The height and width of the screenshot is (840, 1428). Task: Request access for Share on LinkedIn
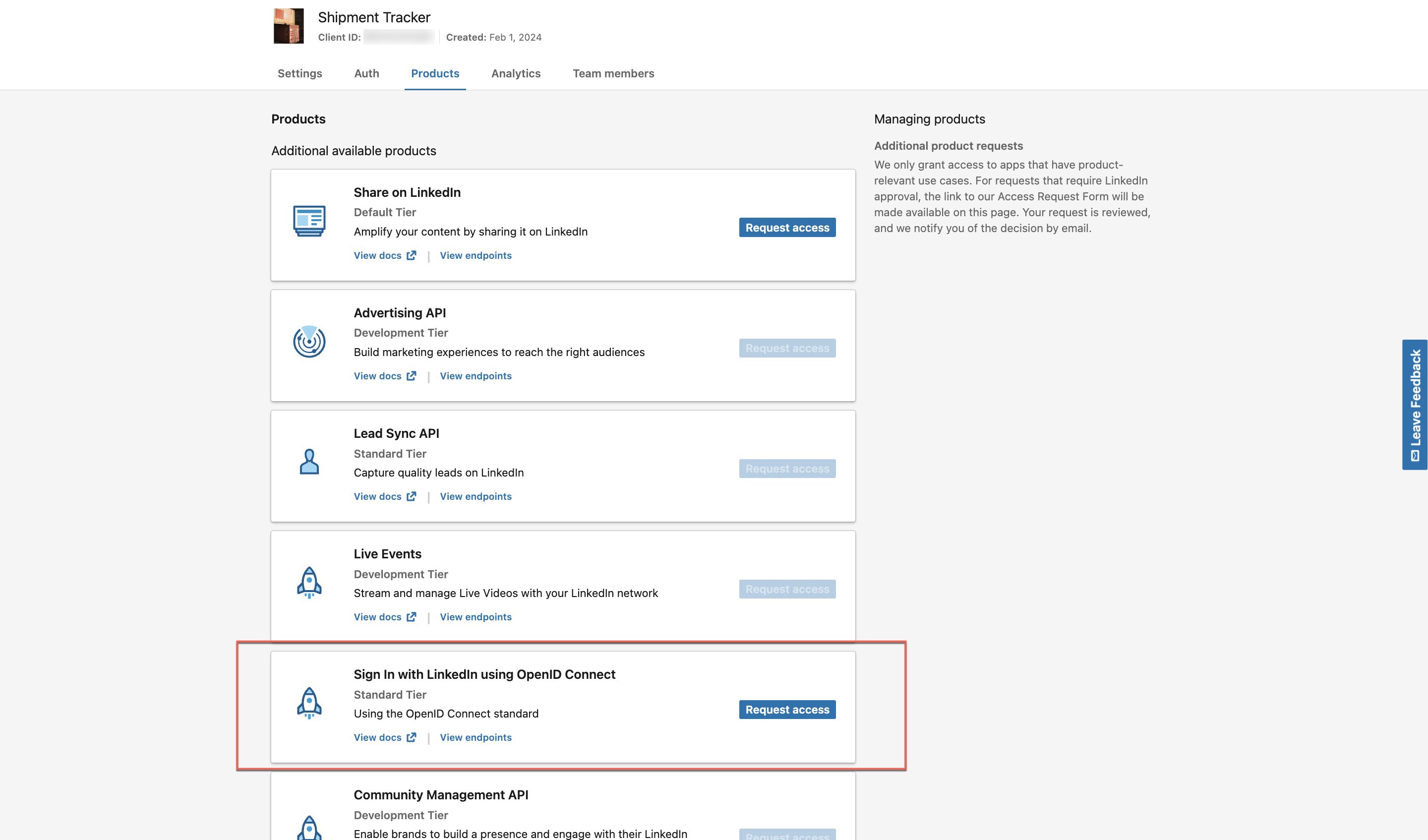(787, 227)
